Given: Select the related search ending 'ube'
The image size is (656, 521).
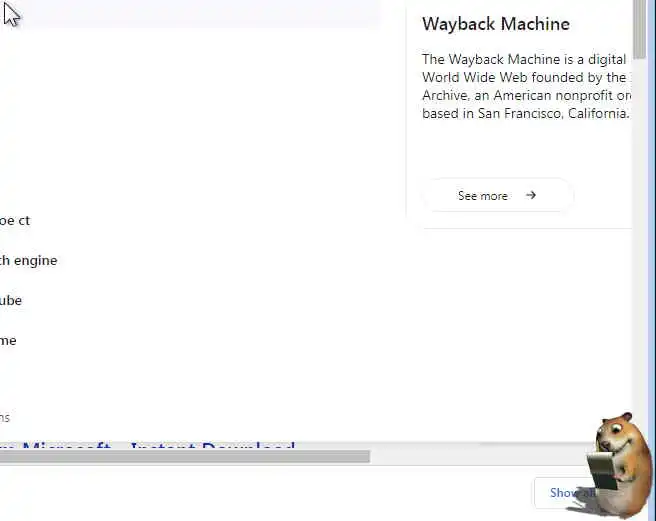Looking at the screenshot, I should pyautogui.click(x=11, y=300).
